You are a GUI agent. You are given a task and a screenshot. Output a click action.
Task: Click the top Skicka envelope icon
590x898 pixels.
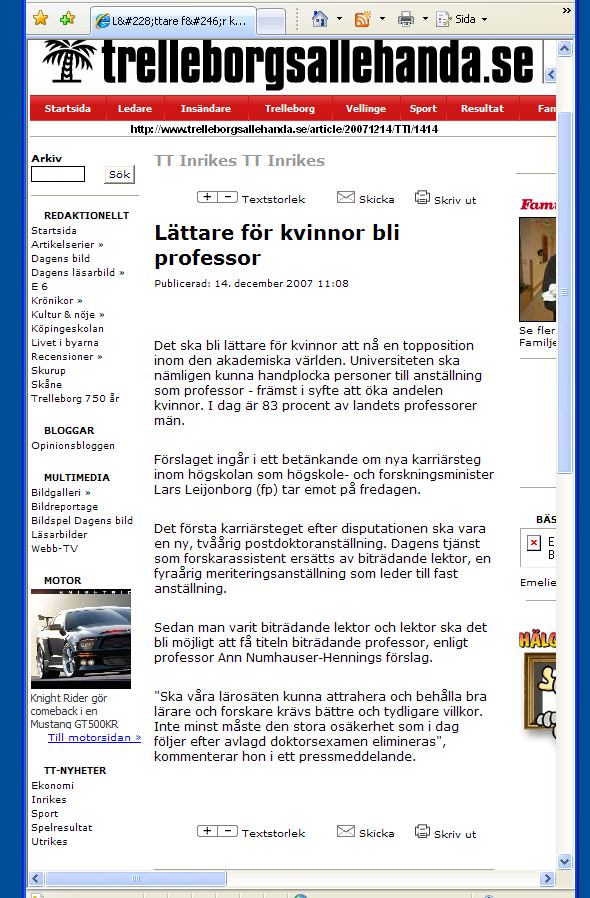pyautogui.click(x=346, y=197)
